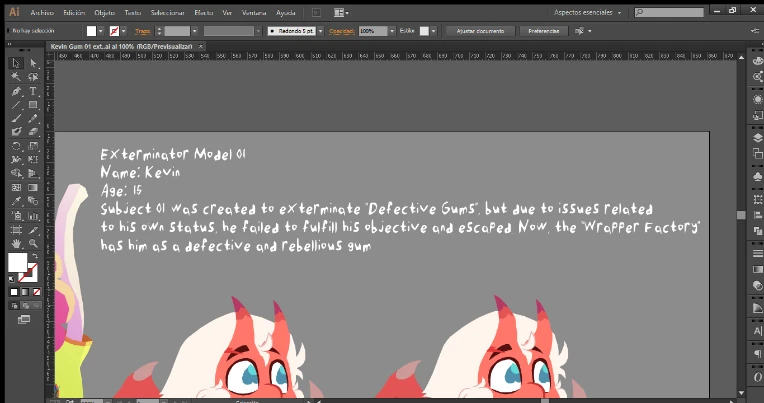Select the Scale tool

point(33,146)
